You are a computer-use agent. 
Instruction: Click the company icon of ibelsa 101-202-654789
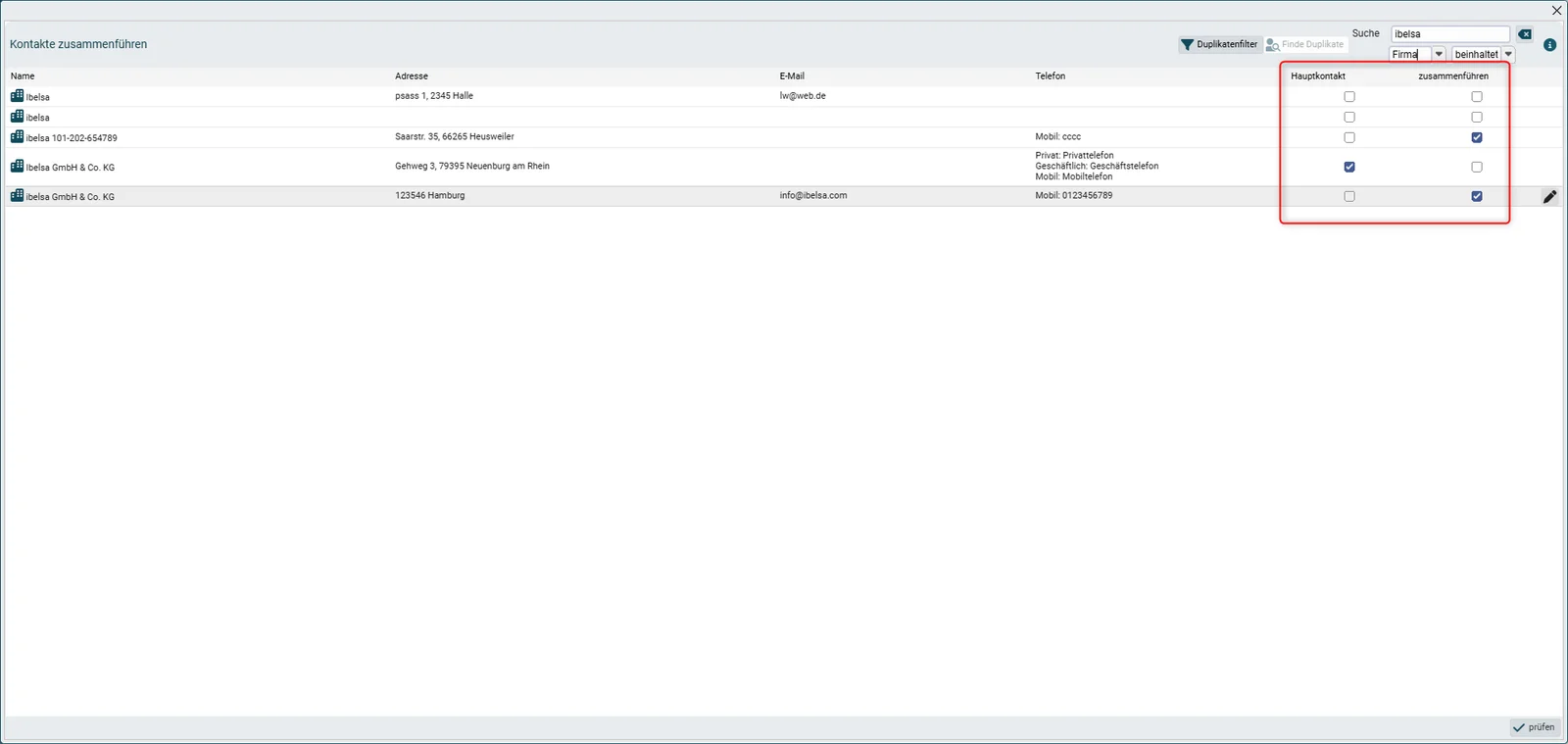17,137
